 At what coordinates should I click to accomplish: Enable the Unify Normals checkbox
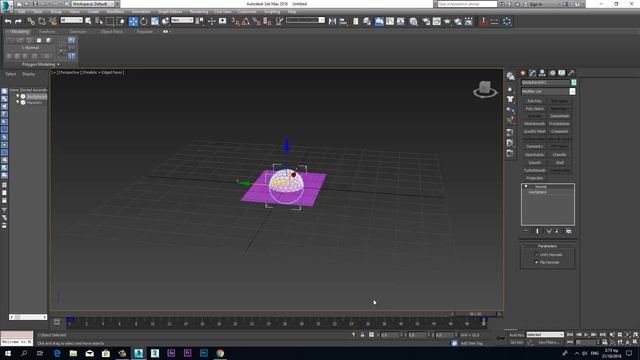[536, 254]
